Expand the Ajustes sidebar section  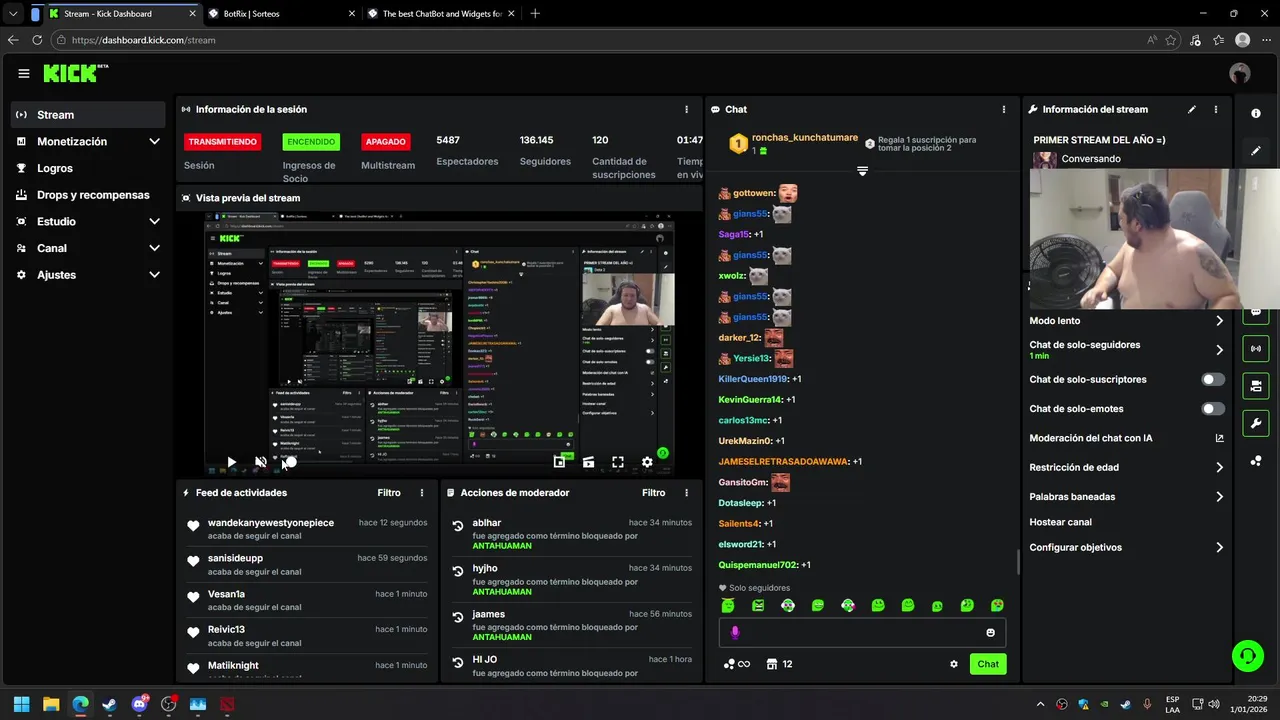tap(88, 274)
